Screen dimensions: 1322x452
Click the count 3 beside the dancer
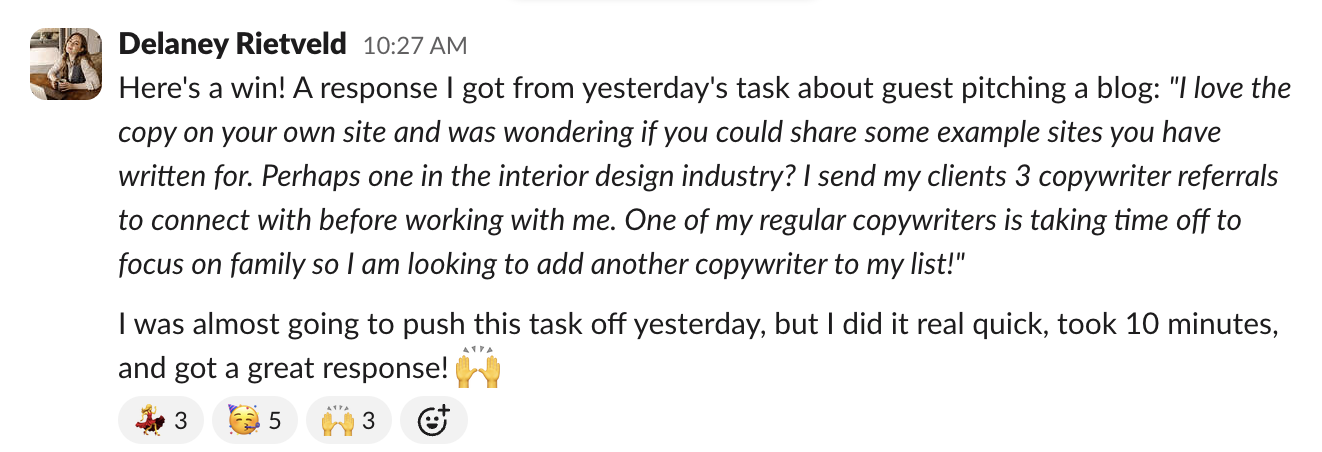[x=181, y=421]
